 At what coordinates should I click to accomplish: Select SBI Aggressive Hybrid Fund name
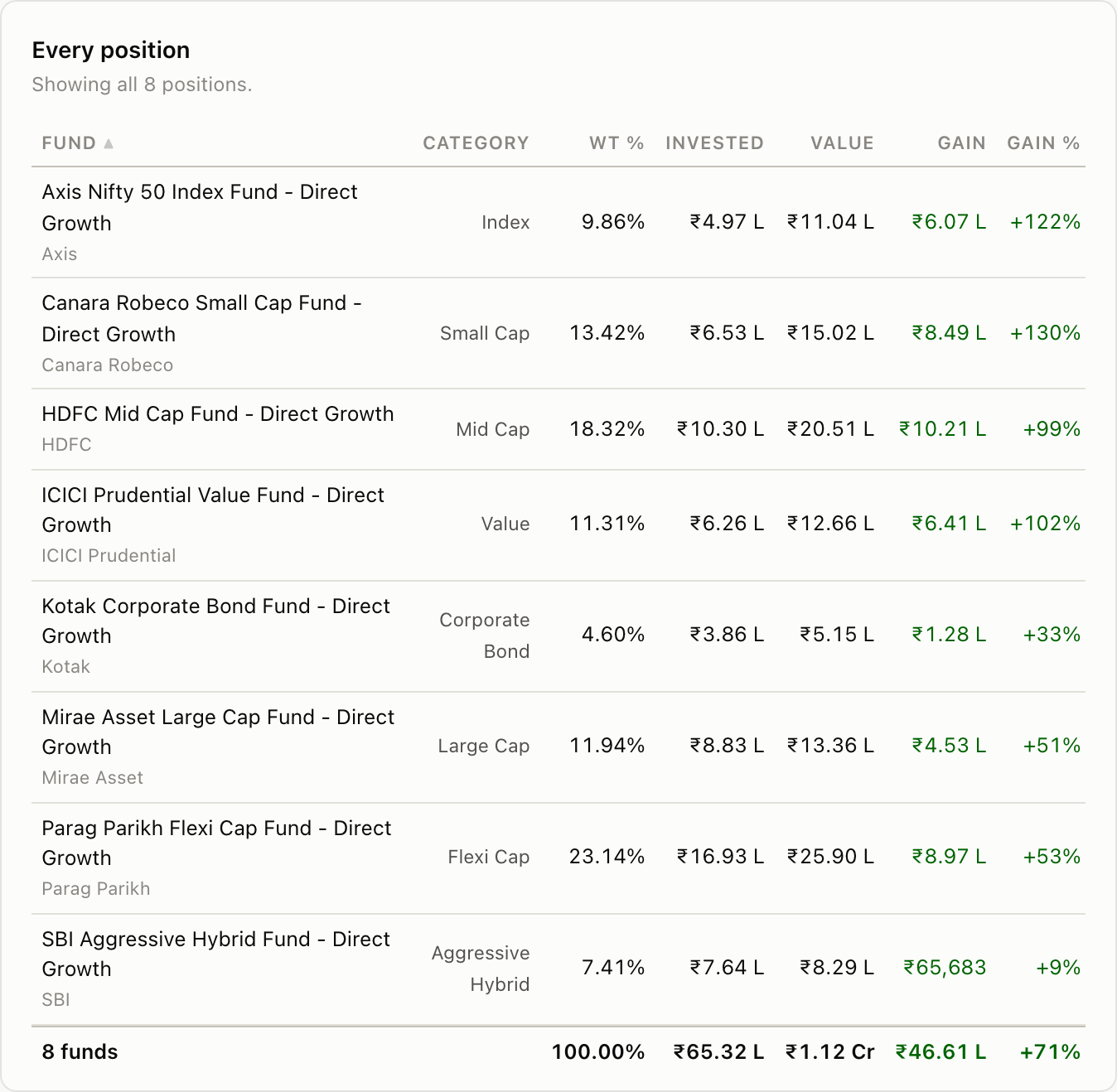point(215,954)
